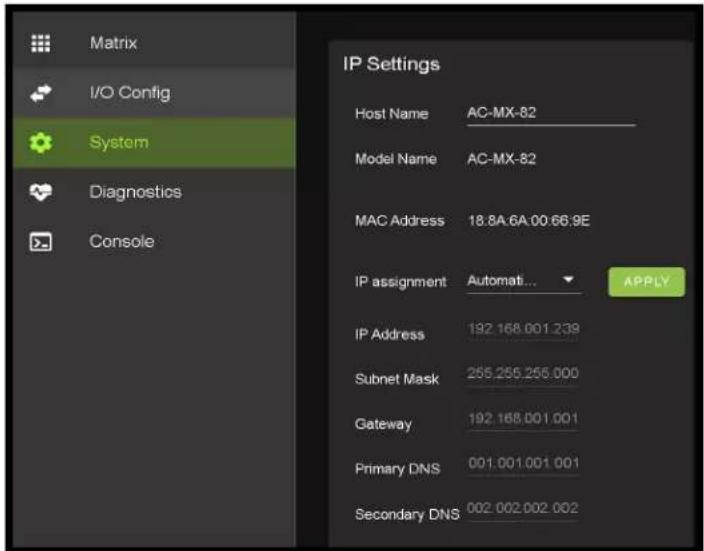
Task: Click the I/O Config arrows icon
Action: (x=40, y=93)
